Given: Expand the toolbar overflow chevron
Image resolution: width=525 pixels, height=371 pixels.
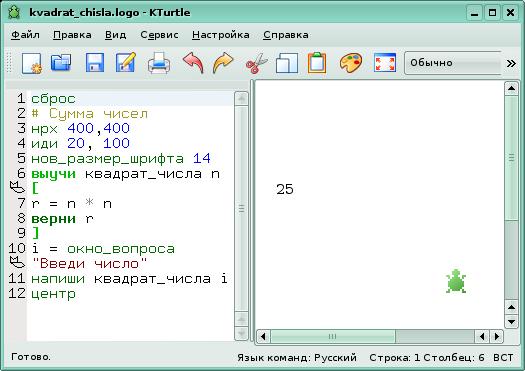Looking at the screenshot, I should [x=511, y=63].
